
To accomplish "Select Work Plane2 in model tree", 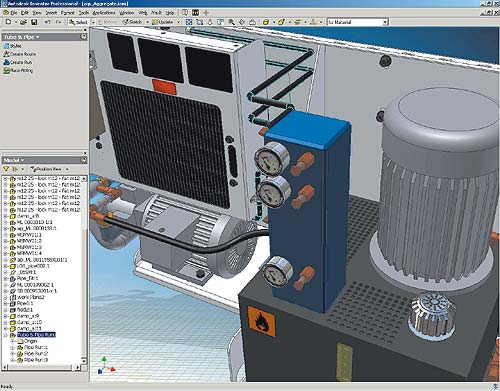I will [30, 297].
